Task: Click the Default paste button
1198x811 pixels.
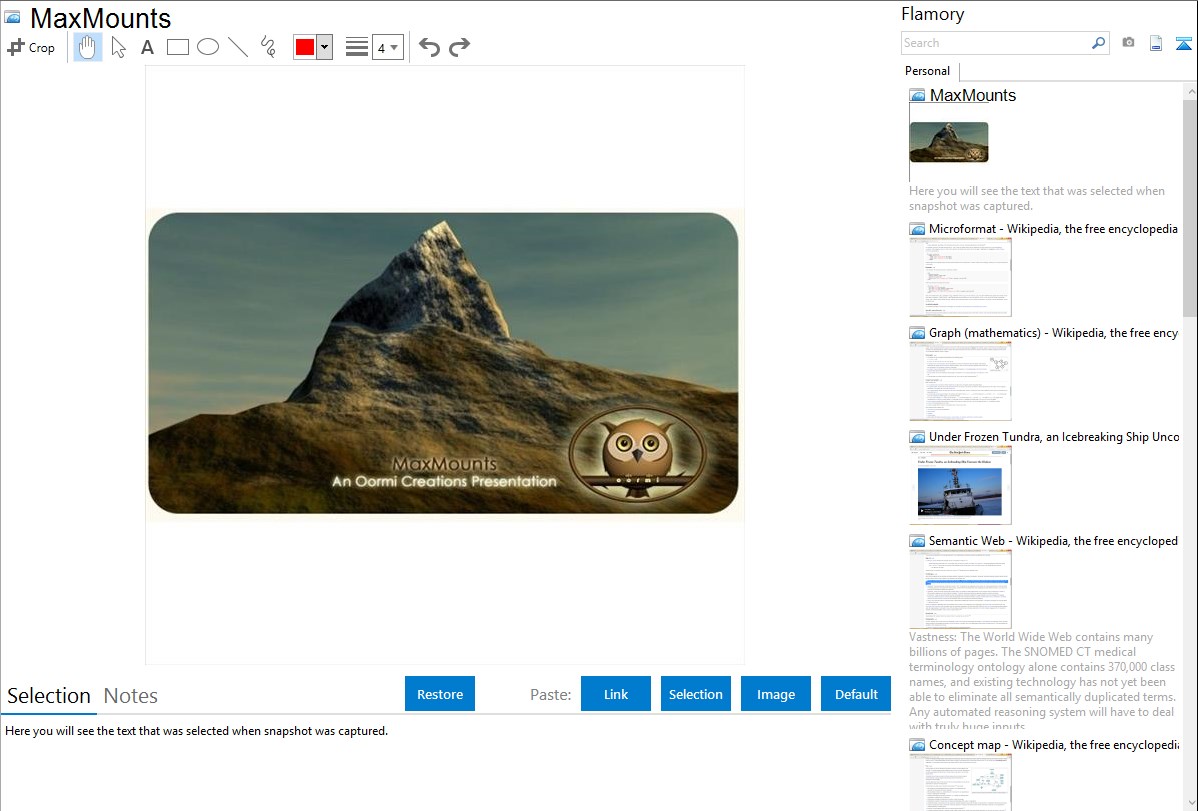Action: tap(856, 694)
